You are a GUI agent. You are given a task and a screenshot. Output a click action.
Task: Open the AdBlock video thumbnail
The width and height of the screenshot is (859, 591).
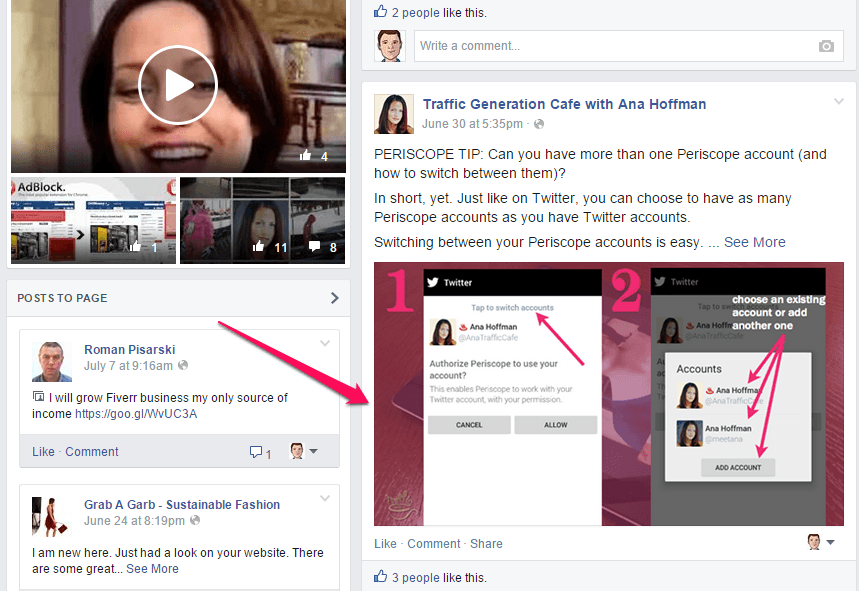93,220
